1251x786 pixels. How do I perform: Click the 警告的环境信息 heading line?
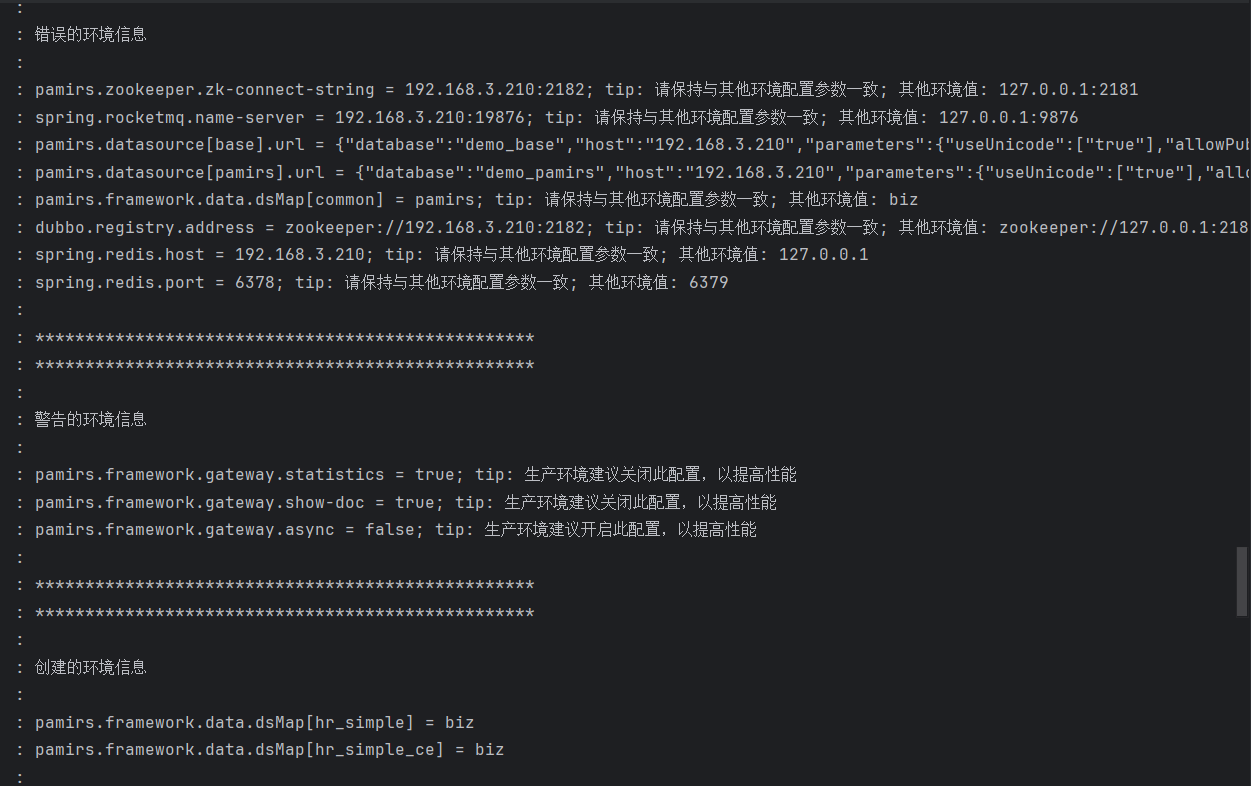(90, 419)
